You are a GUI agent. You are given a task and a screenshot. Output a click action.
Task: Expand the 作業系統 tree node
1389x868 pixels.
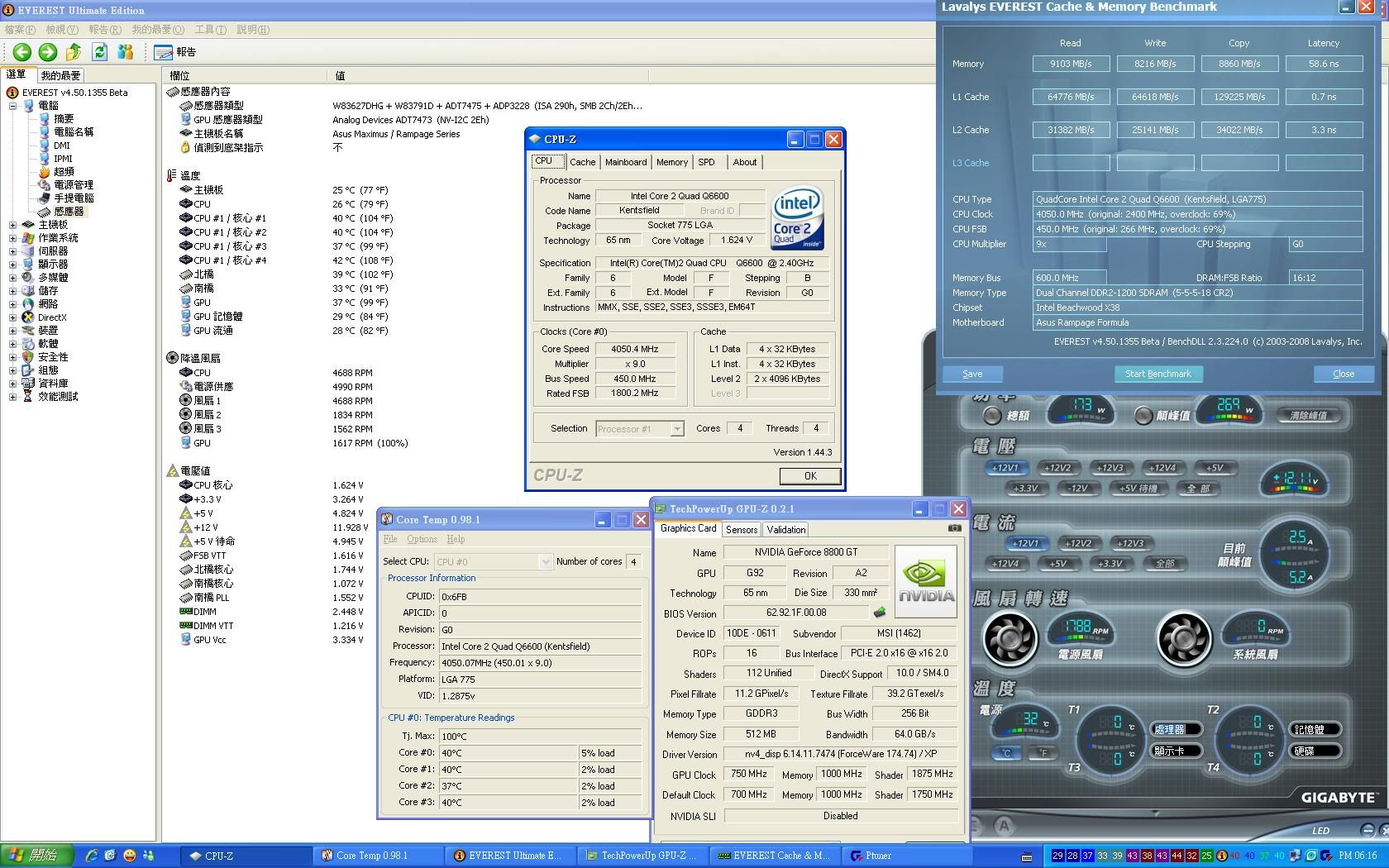click(x=12, y=238)
